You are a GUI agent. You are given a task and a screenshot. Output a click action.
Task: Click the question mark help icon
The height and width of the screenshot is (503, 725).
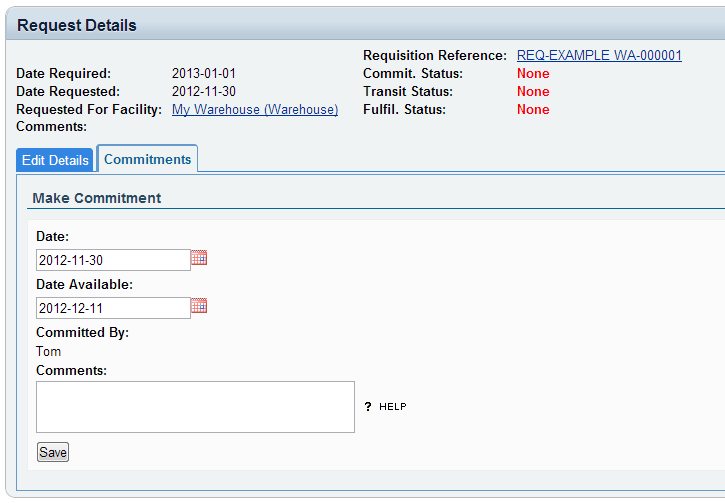(x=368, y=407)
